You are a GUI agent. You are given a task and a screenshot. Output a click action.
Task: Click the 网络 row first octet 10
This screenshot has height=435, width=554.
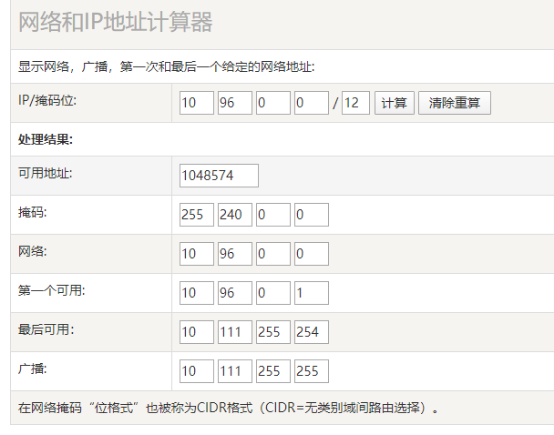(196, 254)
